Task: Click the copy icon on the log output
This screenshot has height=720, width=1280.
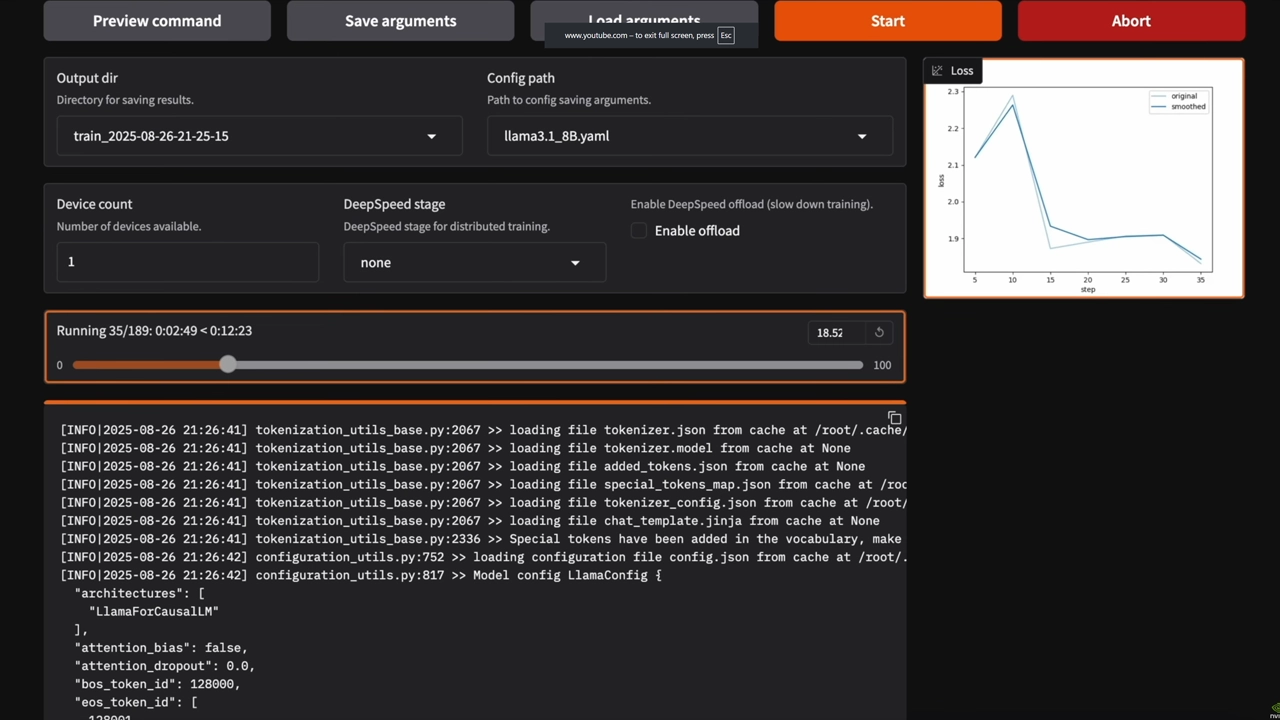Action: point(894,418)
